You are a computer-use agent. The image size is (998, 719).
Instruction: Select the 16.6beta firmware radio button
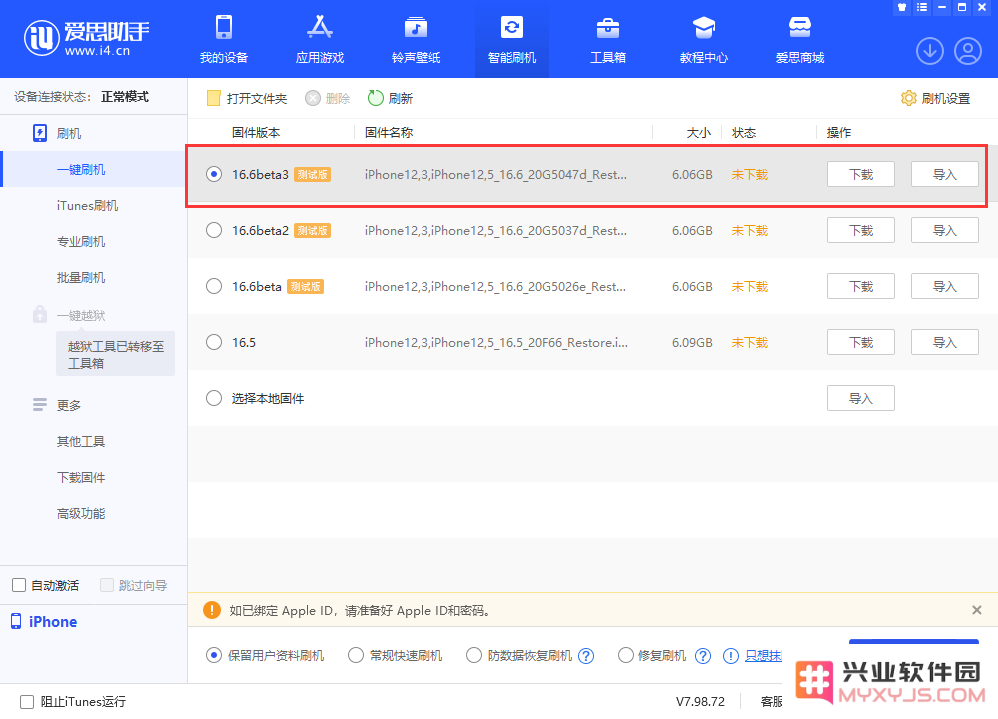pyautogui.click(x=214, y=286)
